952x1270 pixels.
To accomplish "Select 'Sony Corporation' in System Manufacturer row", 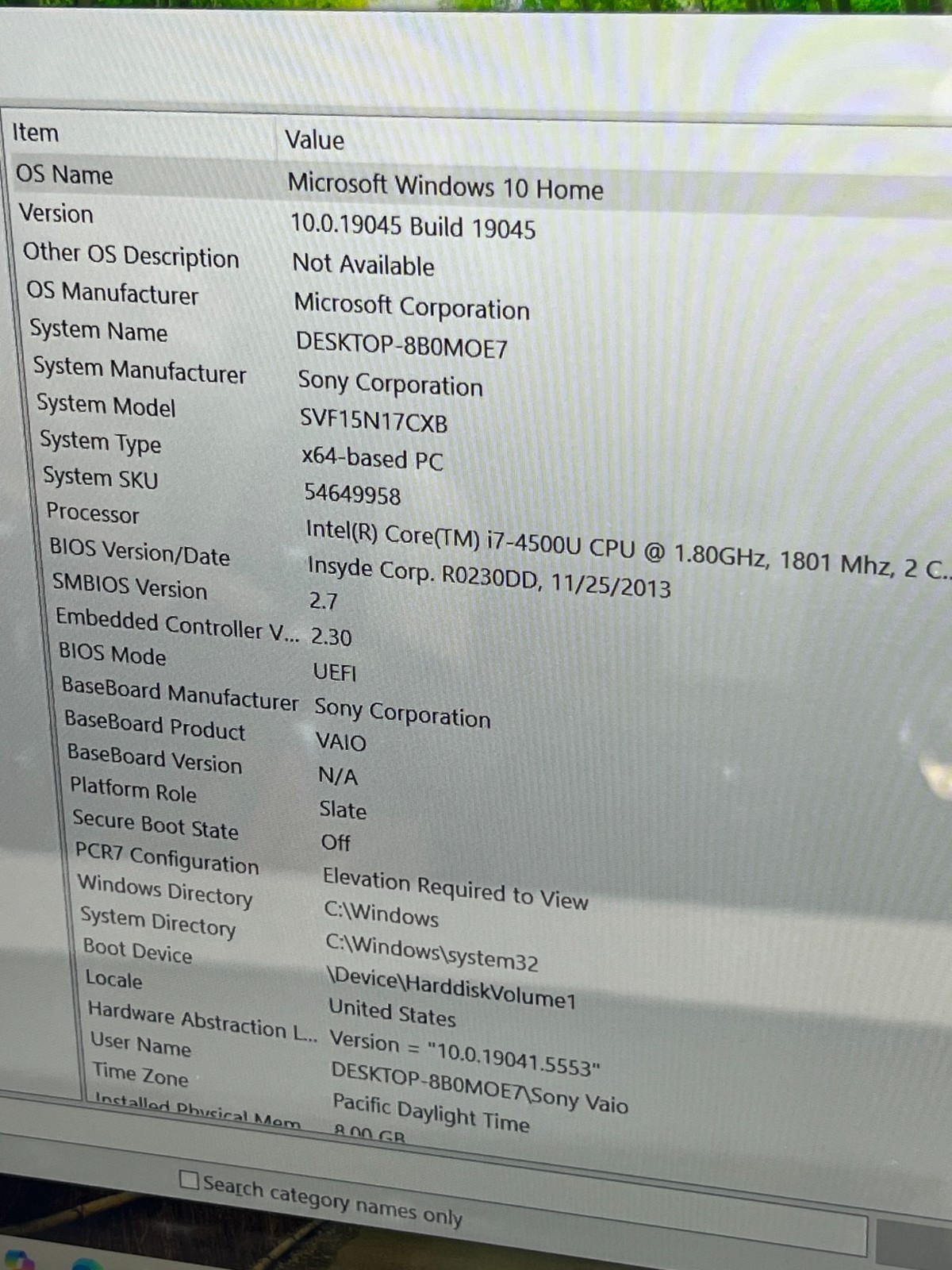I will (390, 383).
